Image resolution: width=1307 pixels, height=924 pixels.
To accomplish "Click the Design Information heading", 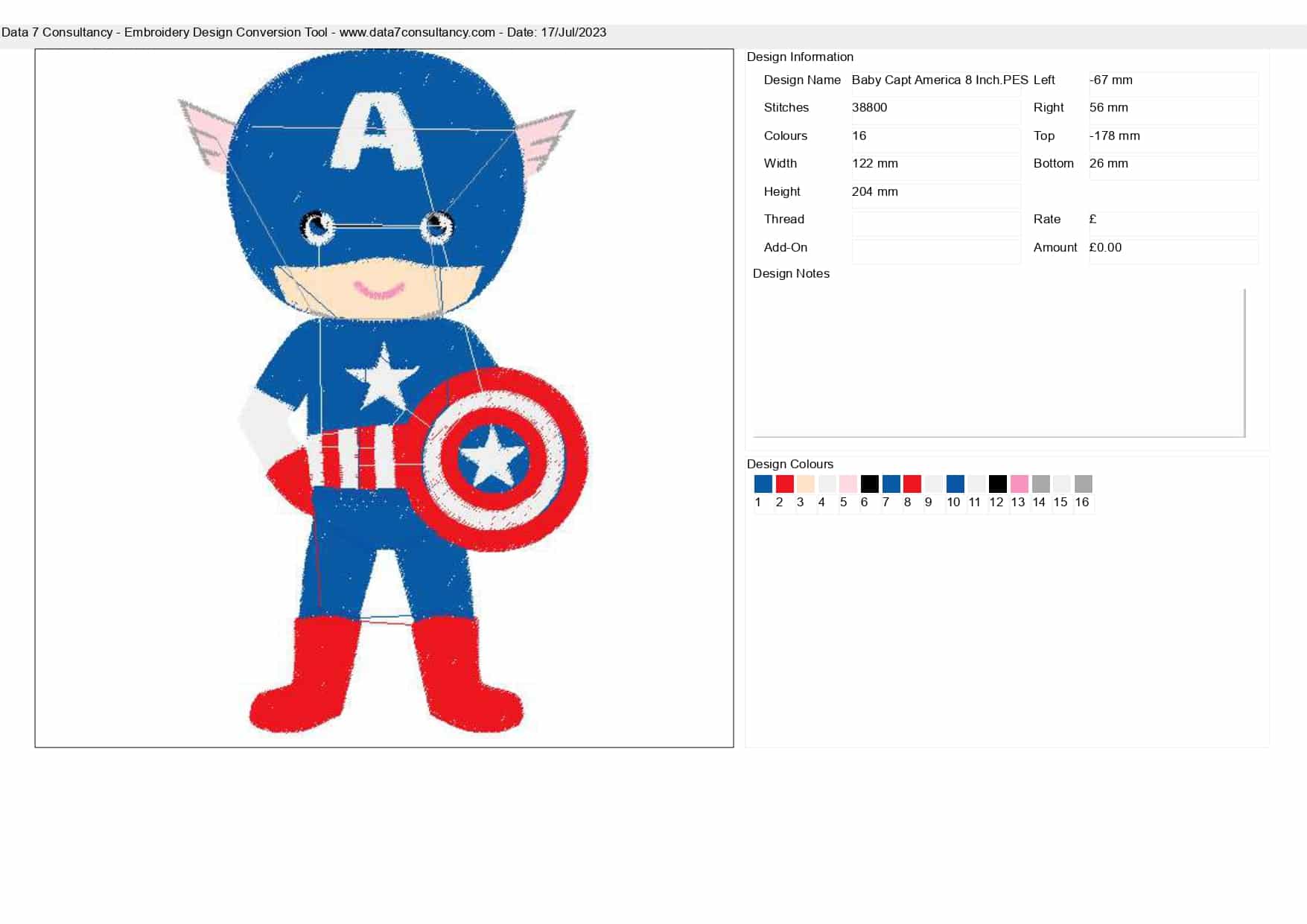I will click(800, 57).
